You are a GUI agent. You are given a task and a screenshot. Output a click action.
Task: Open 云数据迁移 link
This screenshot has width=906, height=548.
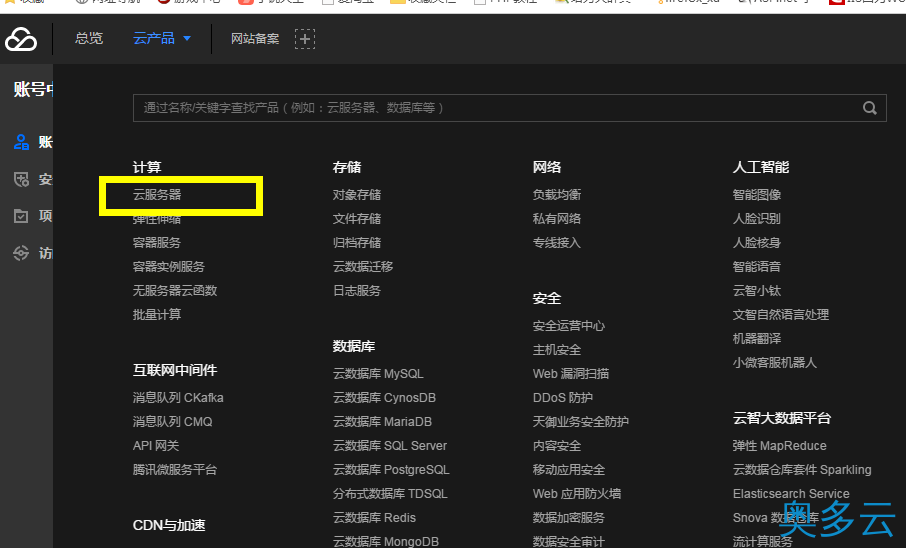coord(363,266)
